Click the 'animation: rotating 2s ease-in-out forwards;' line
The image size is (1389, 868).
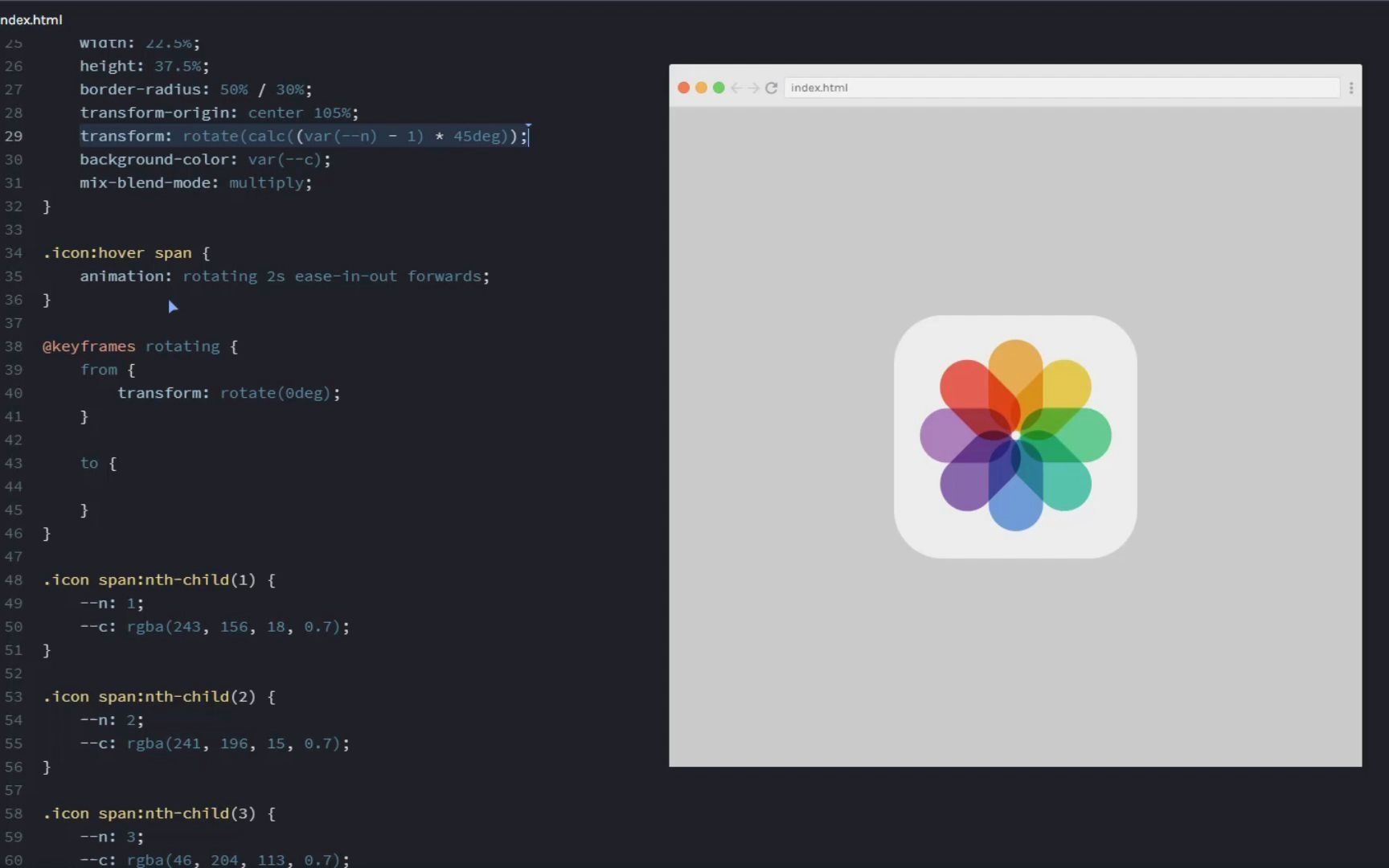click(285, 276)
